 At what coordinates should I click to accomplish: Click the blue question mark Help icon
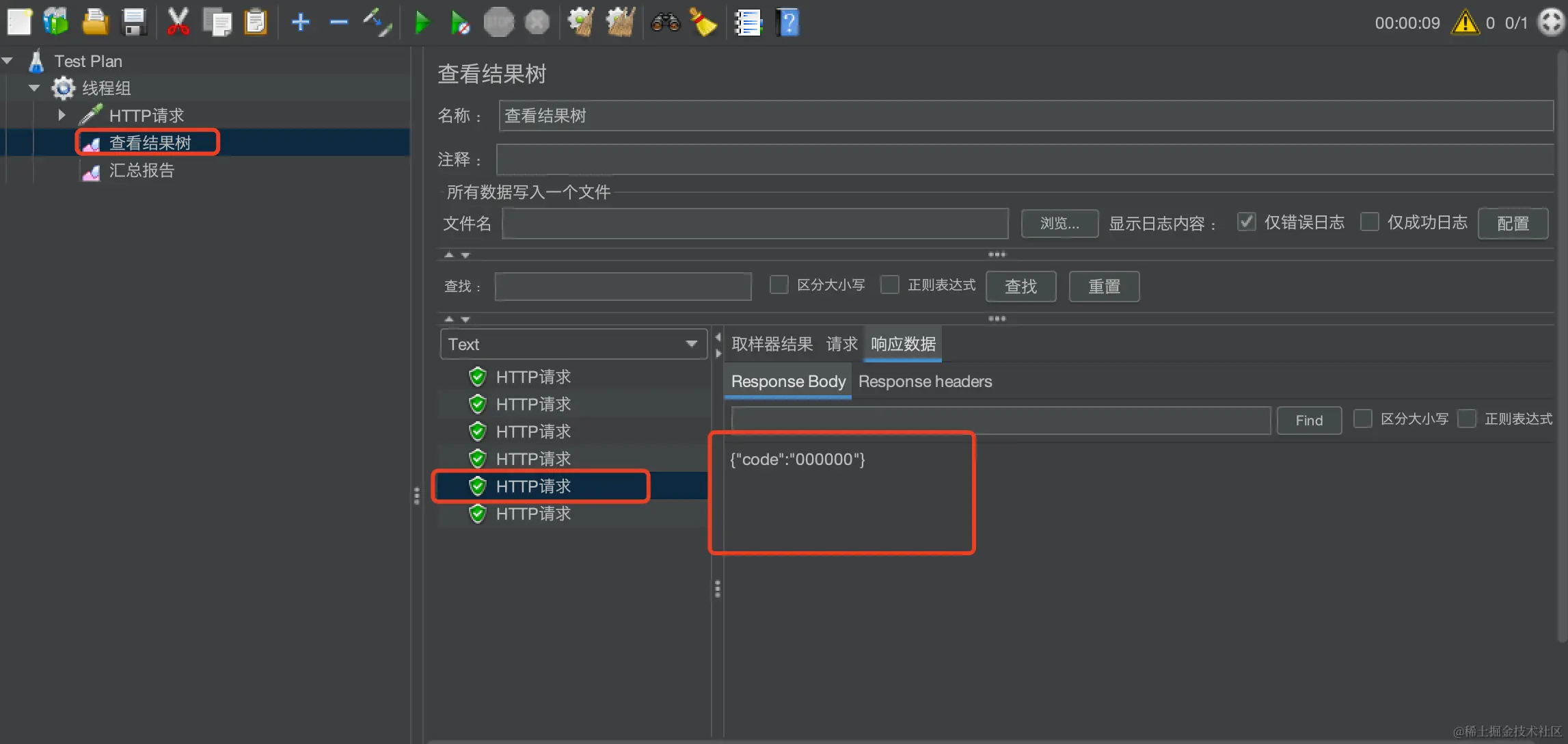[787, 23]
